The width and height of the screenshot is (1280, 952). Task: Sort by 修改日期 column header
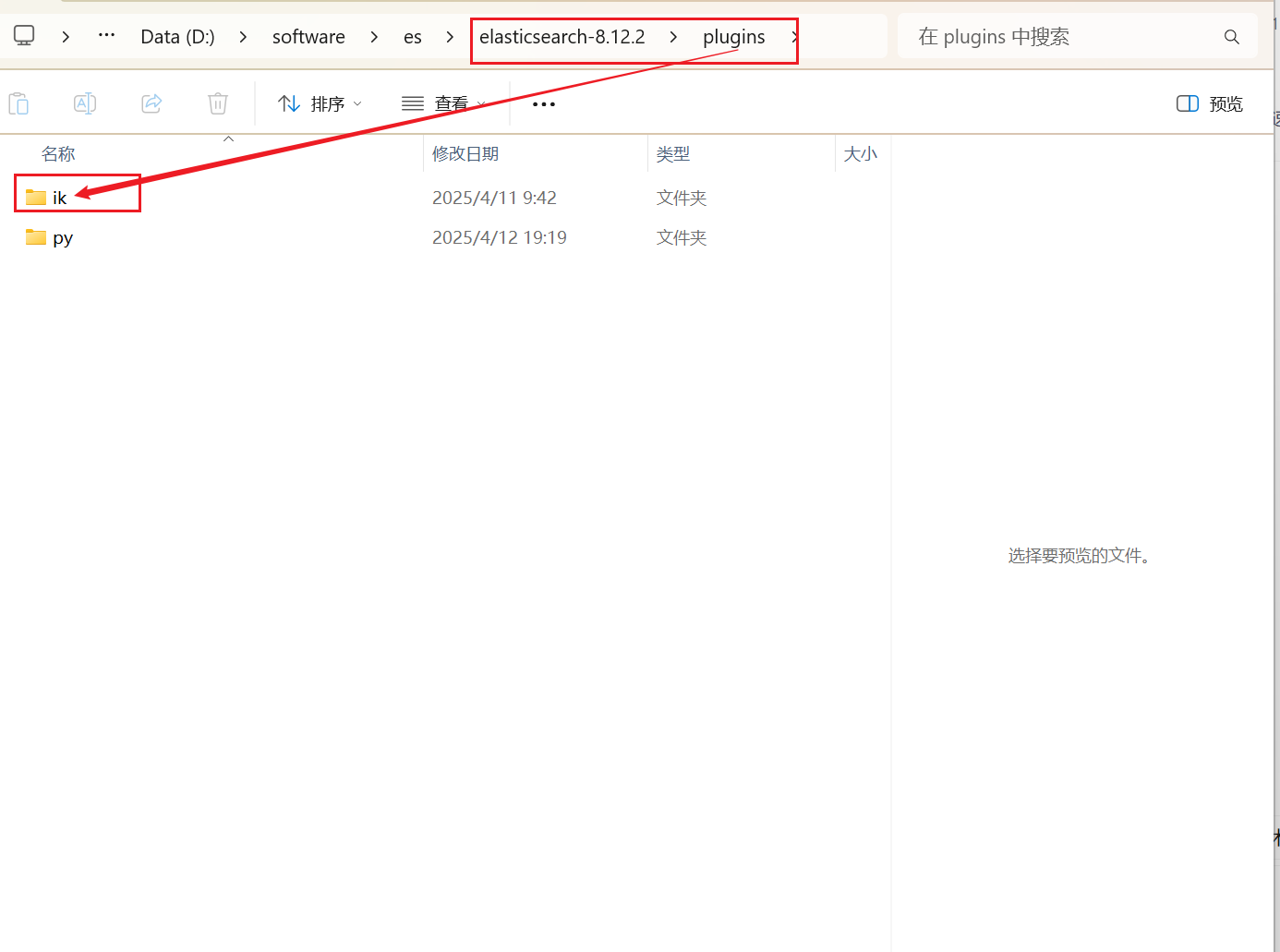(x=465, y=154)
